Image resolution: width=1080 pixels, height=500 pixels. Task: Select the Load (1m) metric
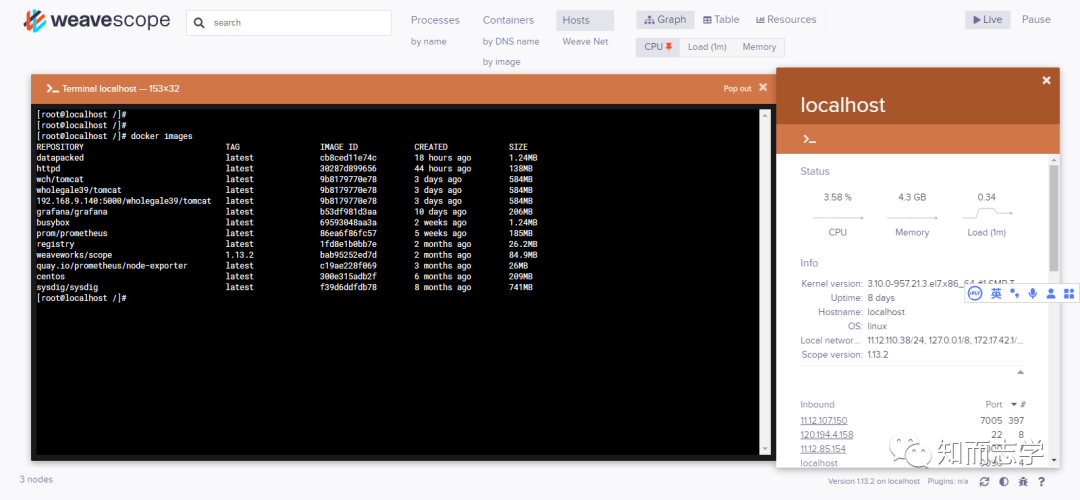(707, 47)
